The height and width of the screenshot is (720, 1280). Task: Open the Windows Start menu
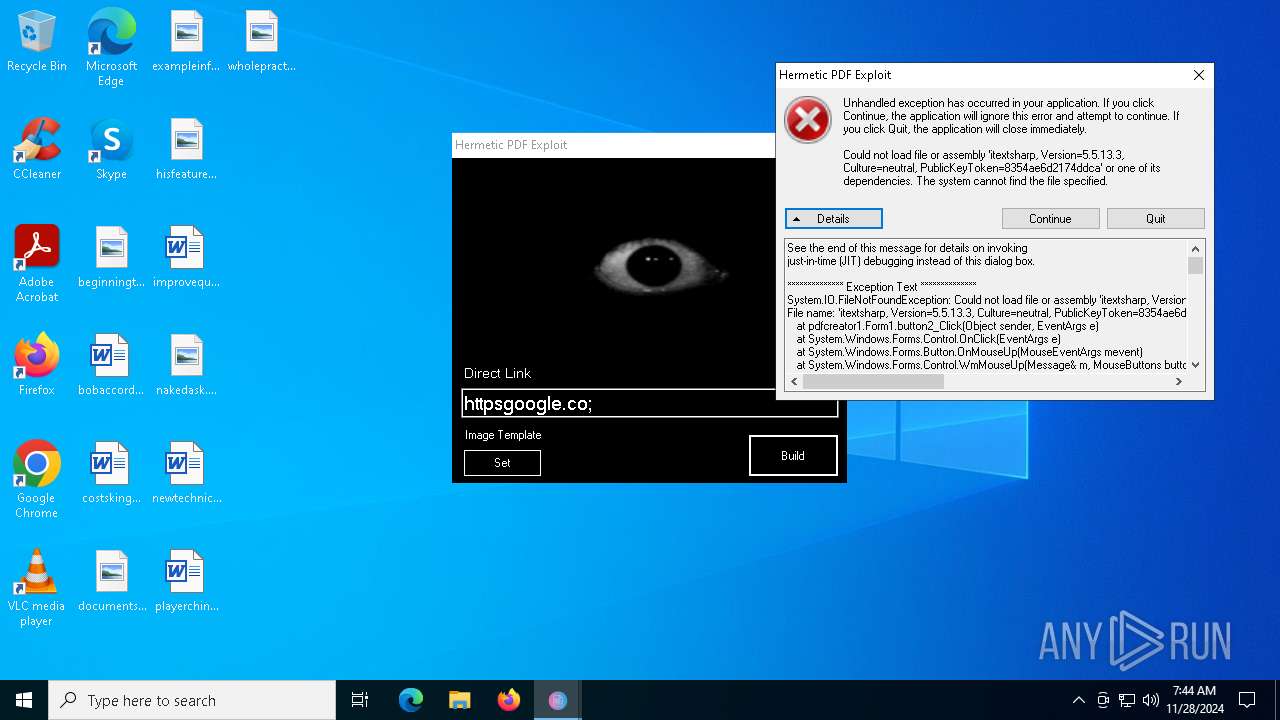tap(24, 700)
